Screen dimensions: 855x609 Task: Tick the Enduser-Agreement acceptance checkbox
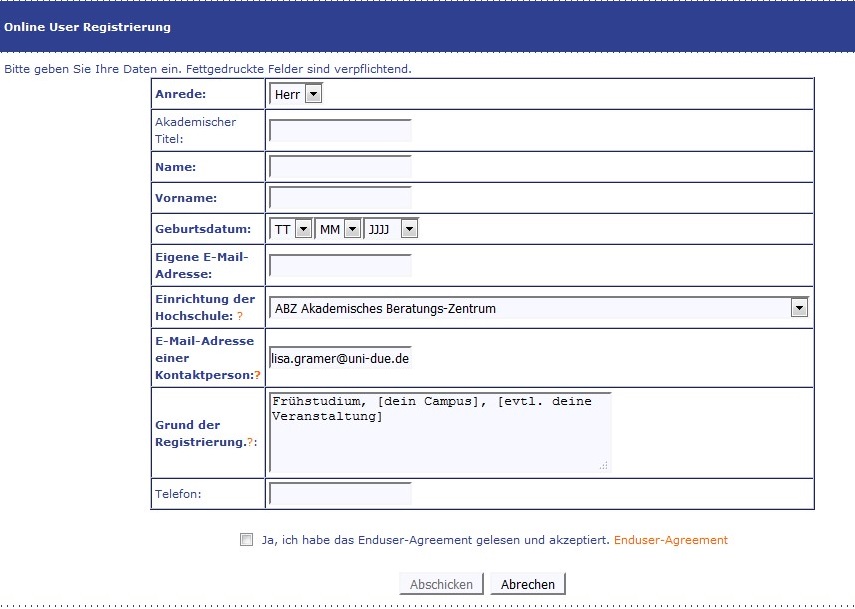pos(247,540)
